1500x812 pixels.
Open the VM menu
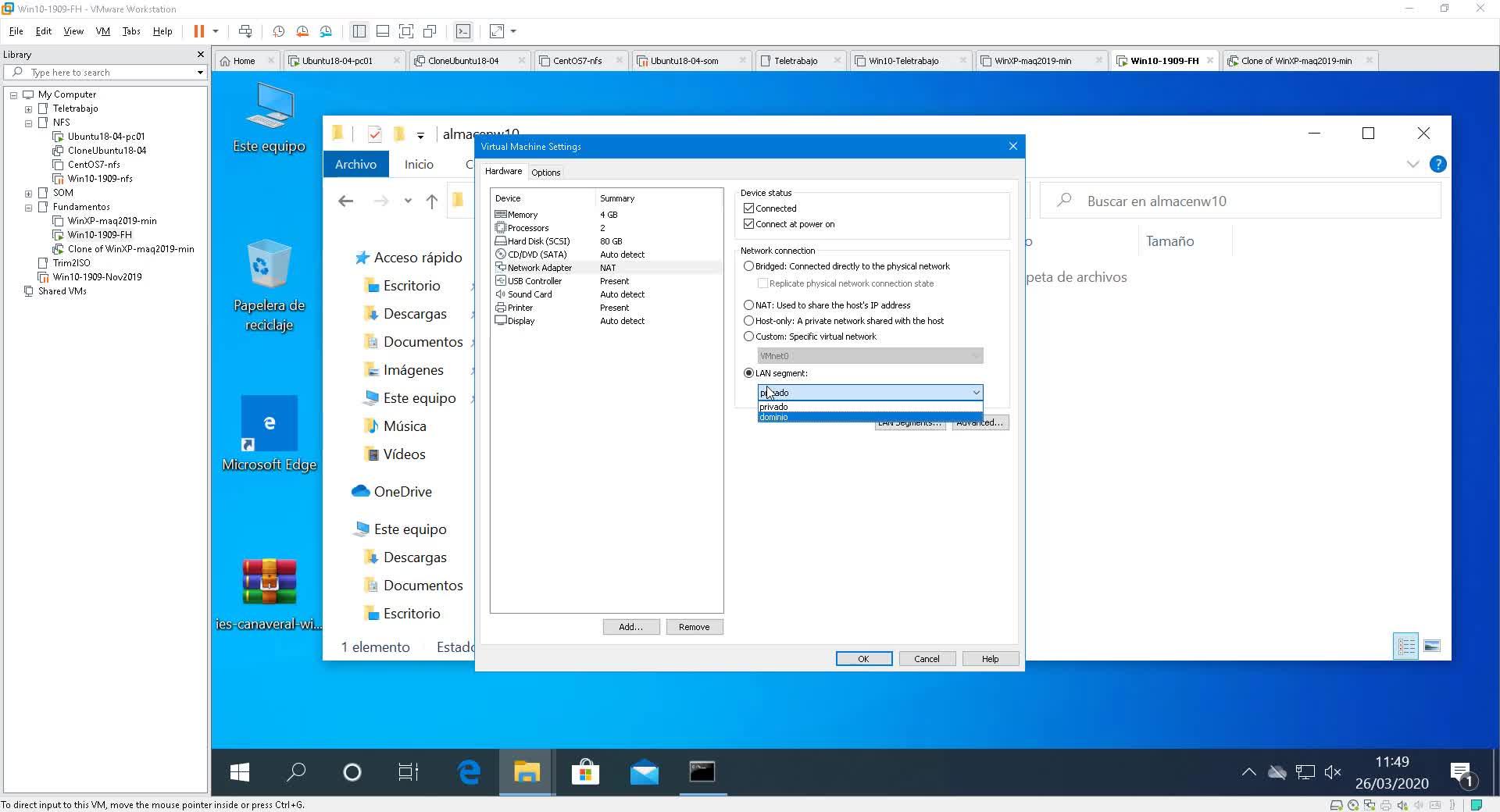[102, 31]
